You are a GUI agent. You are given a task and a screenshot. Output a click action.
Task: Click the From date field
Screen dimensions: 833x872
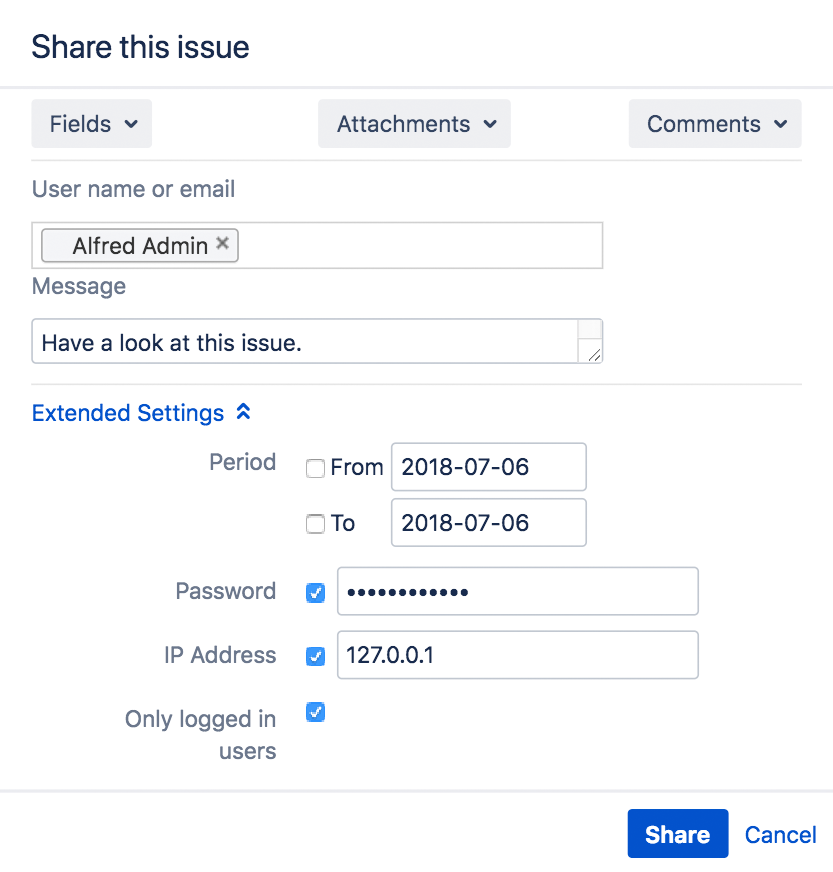click(x=488, y=467)
